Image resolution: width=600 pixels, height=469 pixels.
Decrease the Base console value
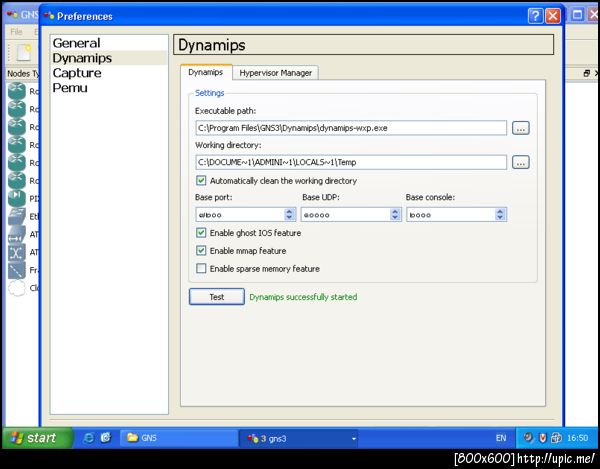pyautogui.click(x=500, y=218)
